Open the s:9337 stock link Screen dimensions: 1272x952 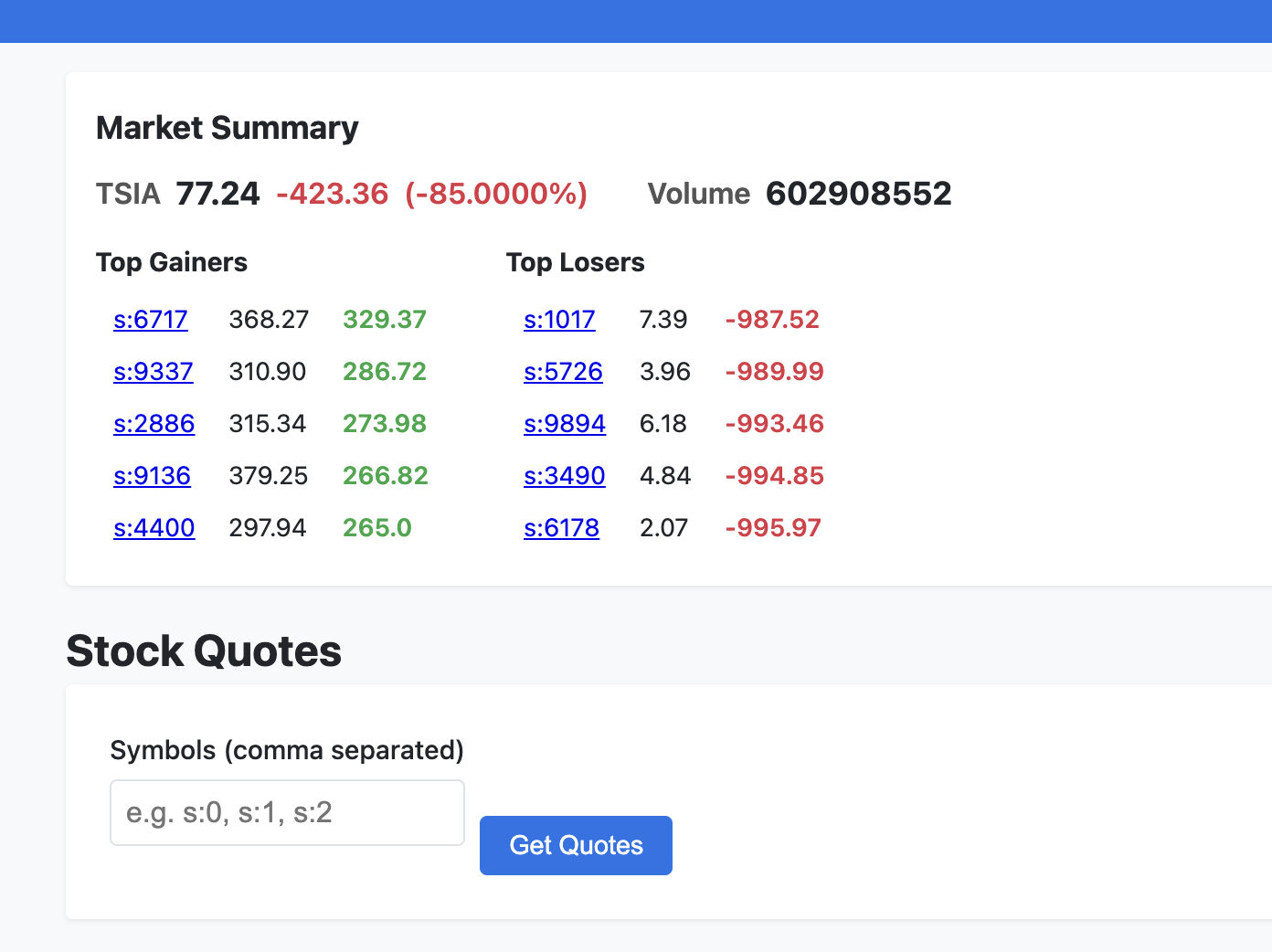click(x=153, y=372)
